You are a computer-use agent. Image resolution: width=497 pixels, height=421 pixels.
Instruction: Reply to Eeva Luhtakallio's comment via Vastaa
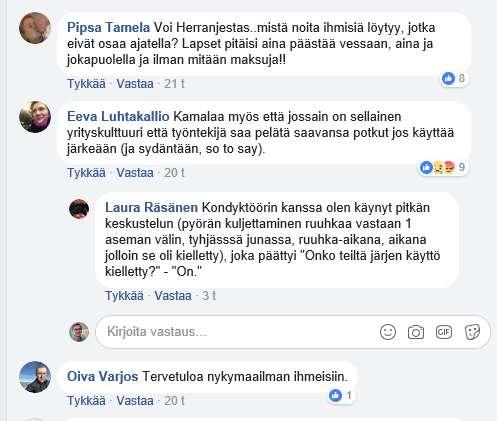135,173
